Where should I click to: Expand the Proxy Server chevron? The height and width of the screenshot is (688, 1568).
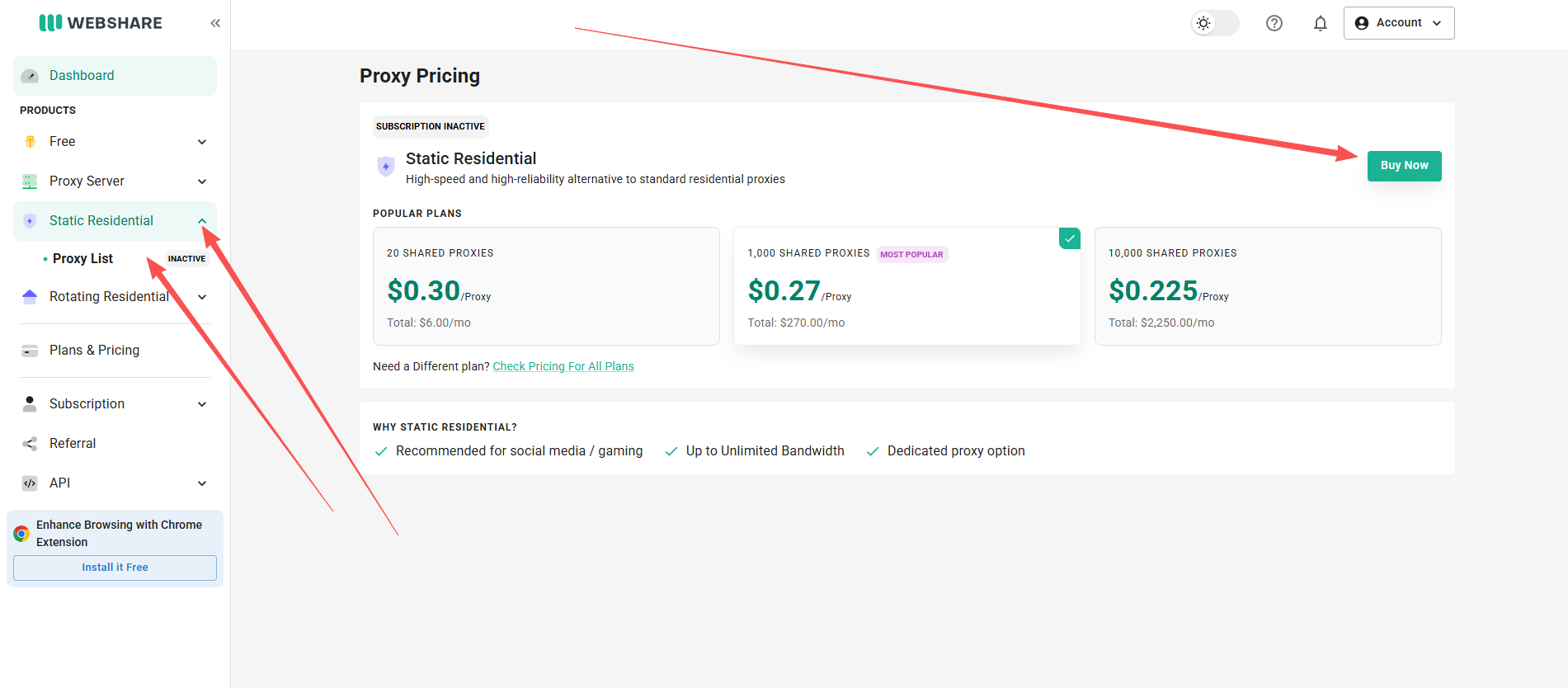tap(202, 181)
